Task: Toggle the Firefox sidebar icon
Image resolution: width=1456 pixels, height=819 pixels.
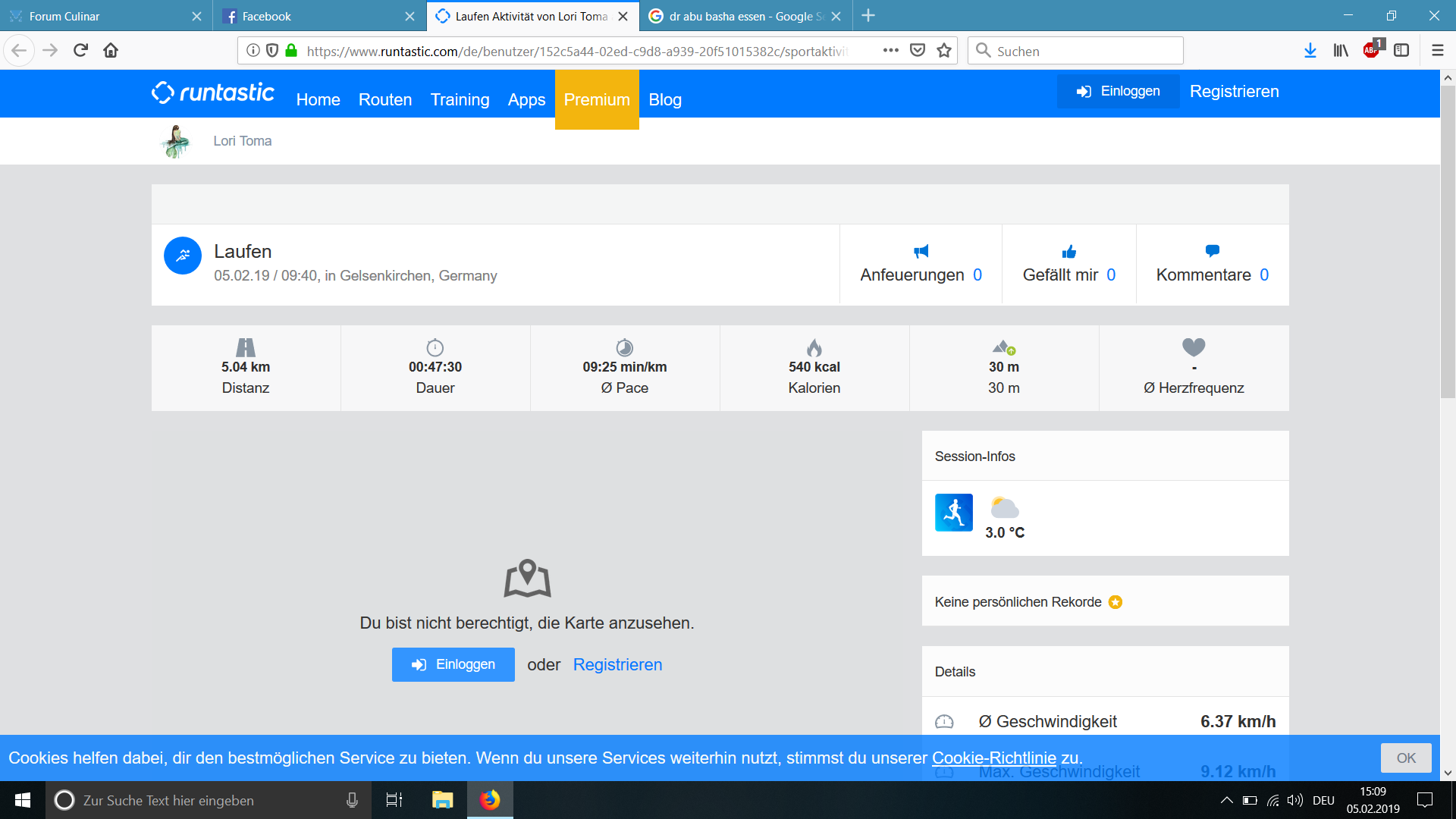Action: [1401, 51]
